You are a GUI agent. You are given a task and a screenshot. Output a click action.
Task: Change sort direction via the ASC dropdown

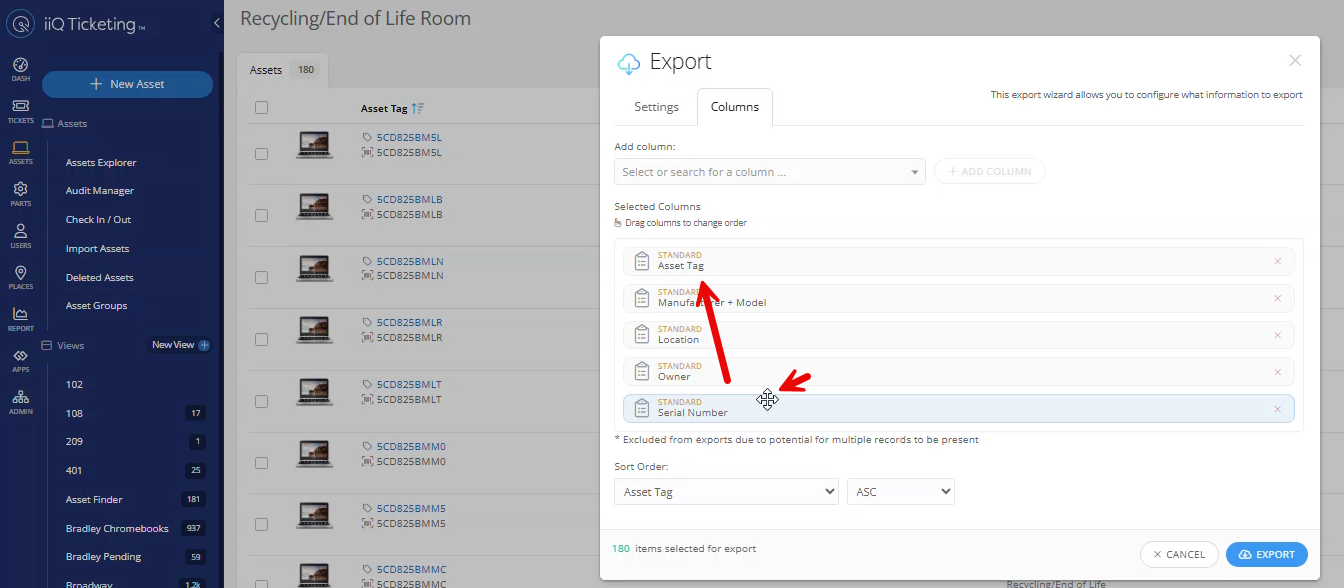point(900,491)
